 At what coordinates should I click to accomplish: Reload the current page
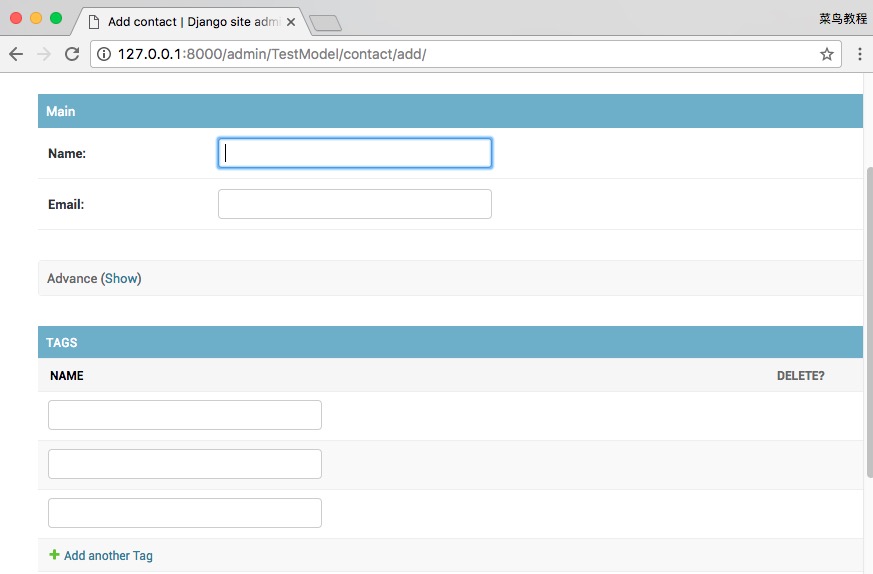coord(72,54)
